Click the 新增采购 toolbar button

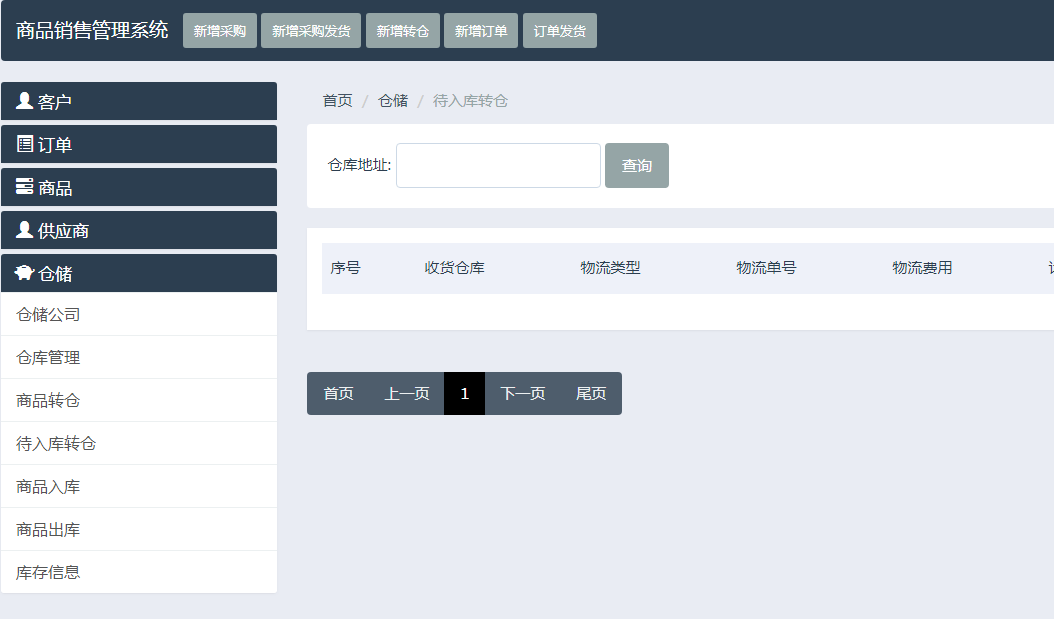[220, 31]
